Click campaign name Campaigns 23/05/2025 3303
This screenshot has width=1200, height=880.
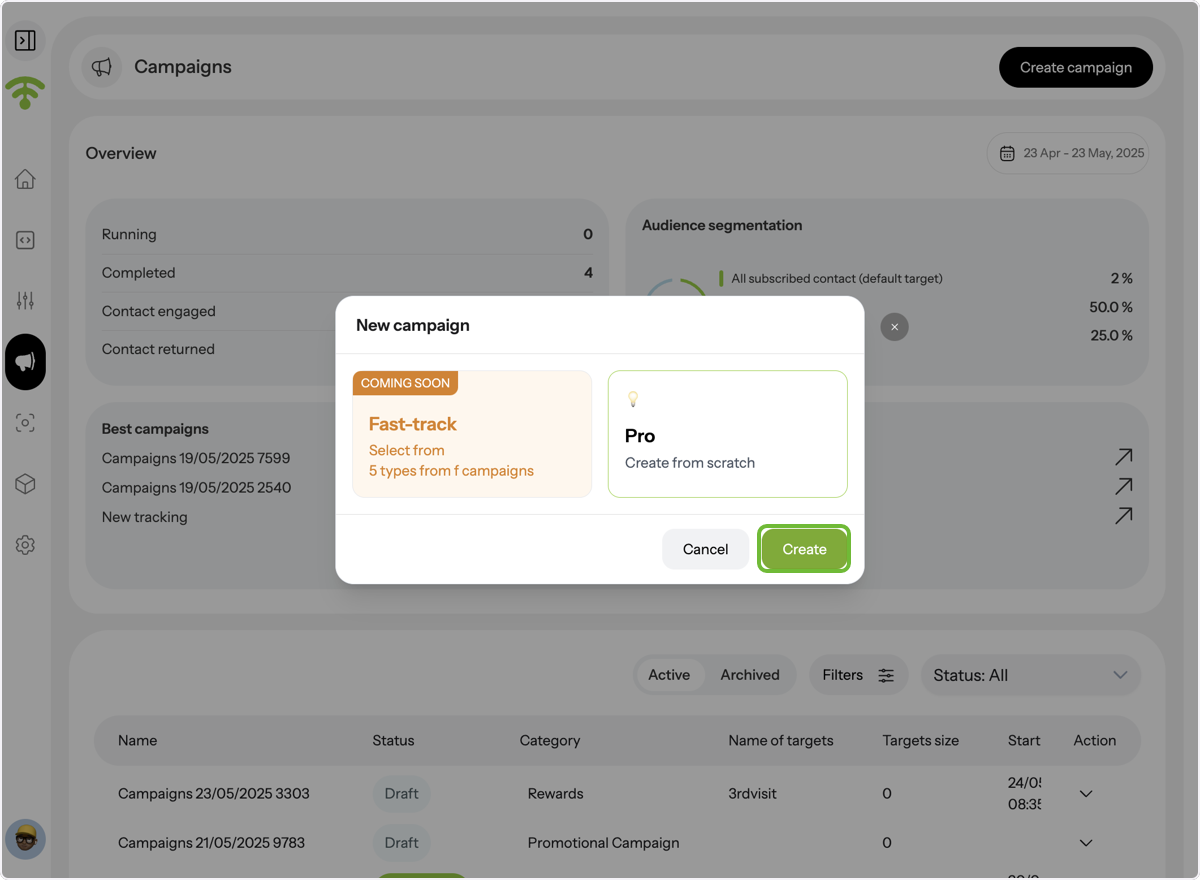coord(214,794)
